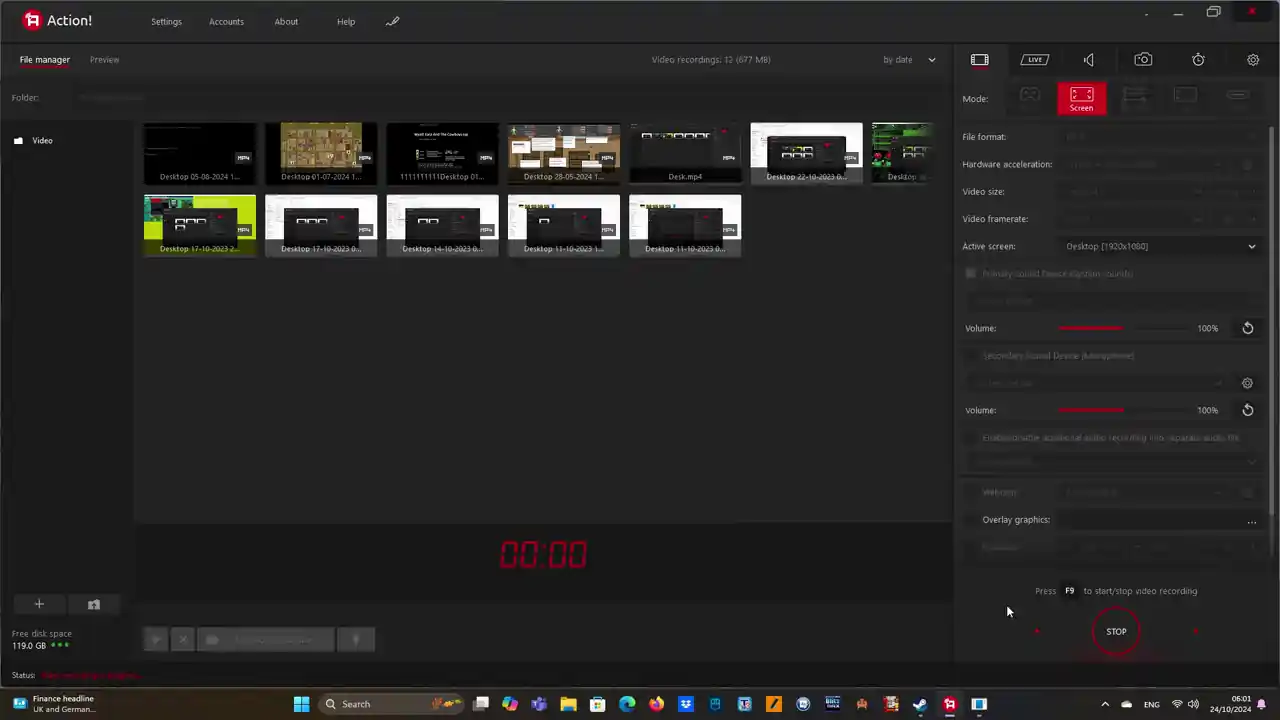Open the benchmark stopwatch tab icon
The height and width of the screenshot is (720, 1280).
pyautogui.click(x=1198, y=60)
